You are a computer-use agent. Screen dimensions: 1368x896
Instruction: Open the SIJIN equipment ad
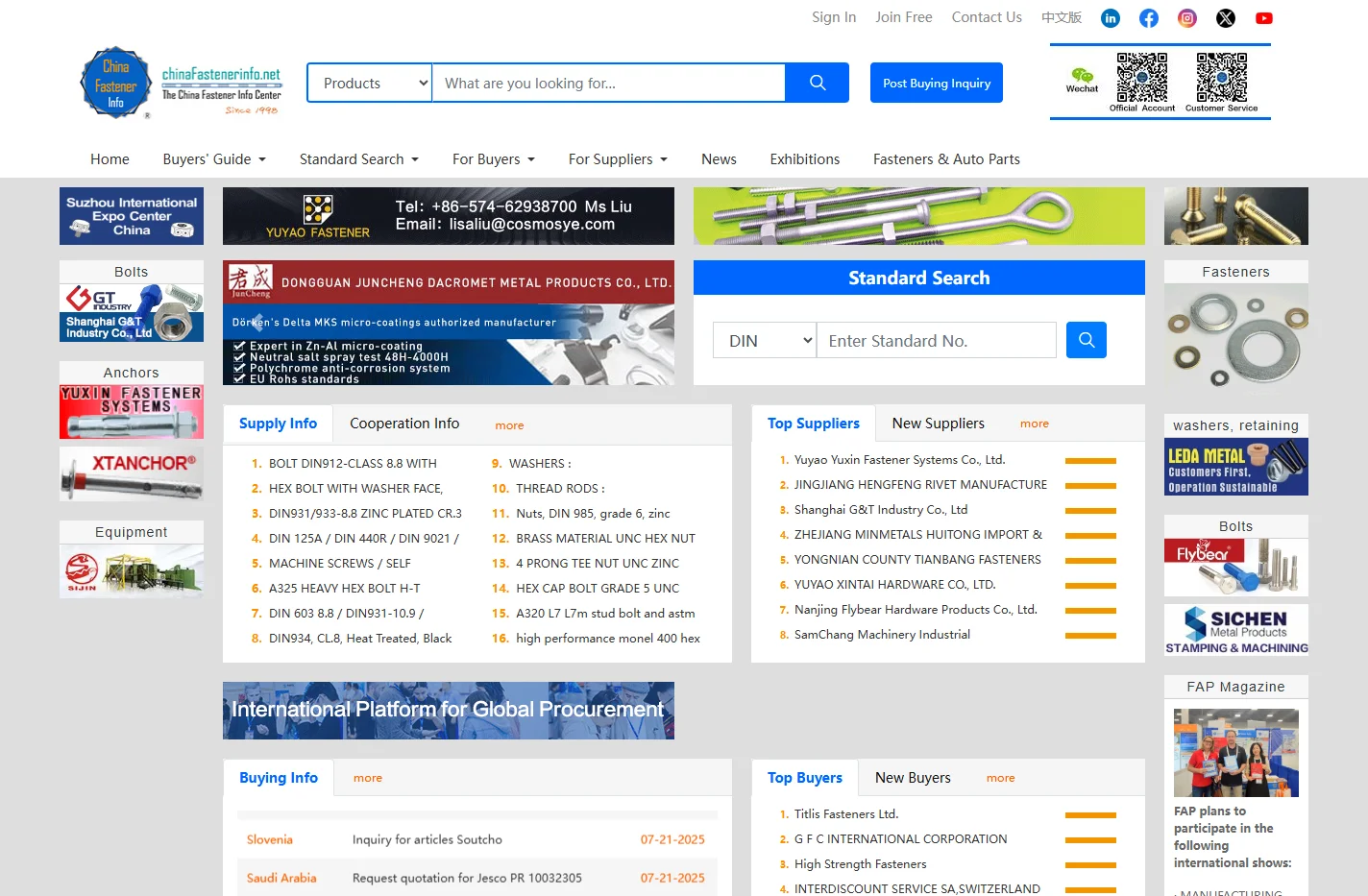coord(132,571)
